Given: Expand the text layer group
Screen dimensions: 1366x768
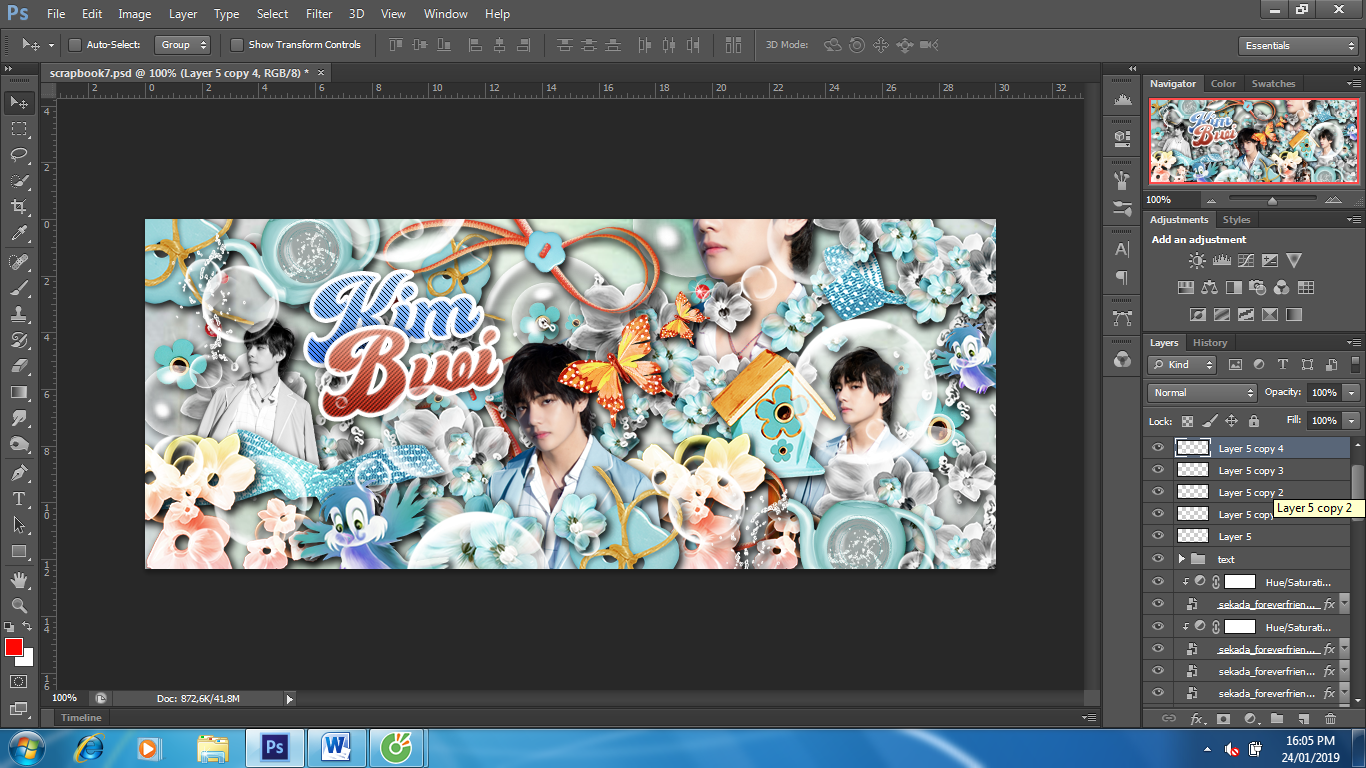Looking at the screenshot, I should click(1181, 559).
